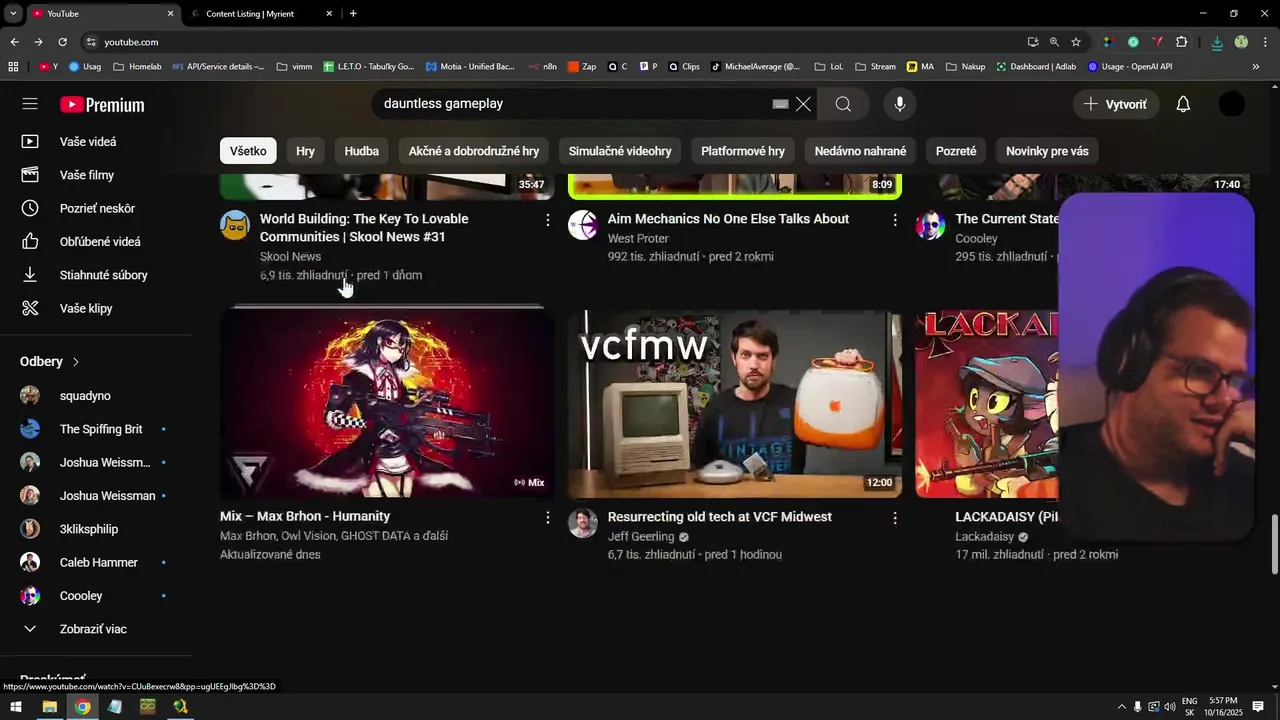Click the page vertical scrollbar thumb
Image resolution: width=1280 pixels, height=720 pixels.
tap(1274, 545)
